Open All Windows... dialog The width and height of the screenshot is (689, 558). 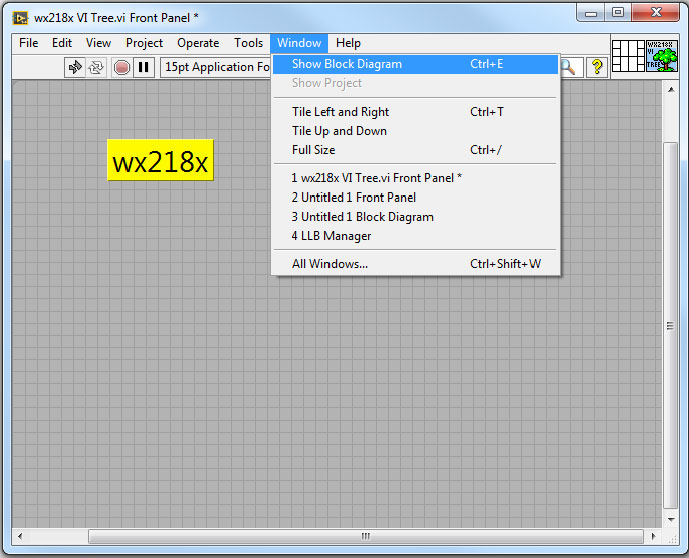tap(329, 264)
